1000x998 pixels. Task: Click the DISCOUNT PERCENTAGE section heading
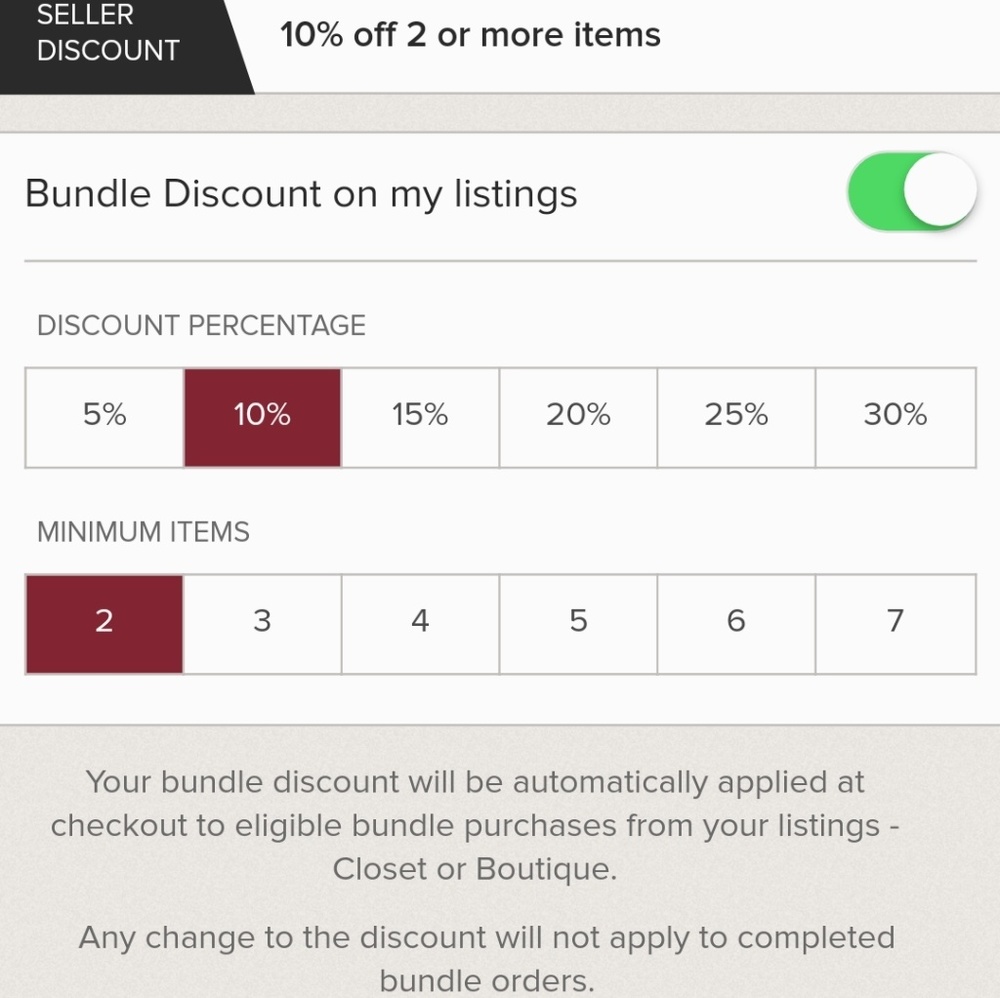202,325
